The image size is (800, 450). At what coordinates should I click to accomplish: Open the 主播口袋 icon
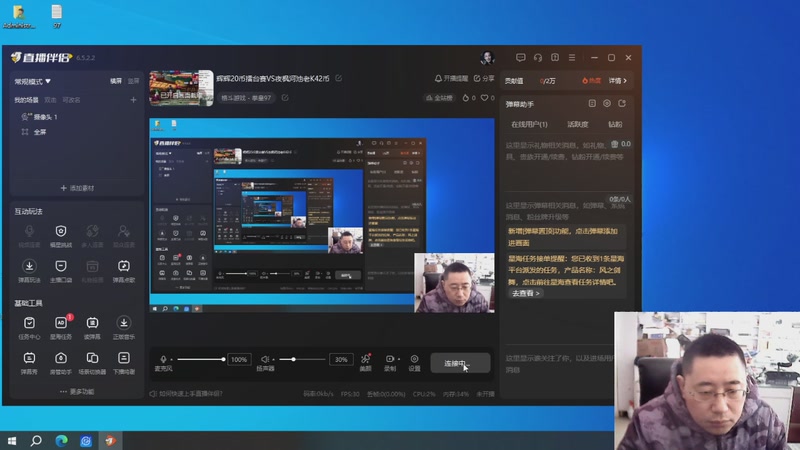[x=61, y=271]
